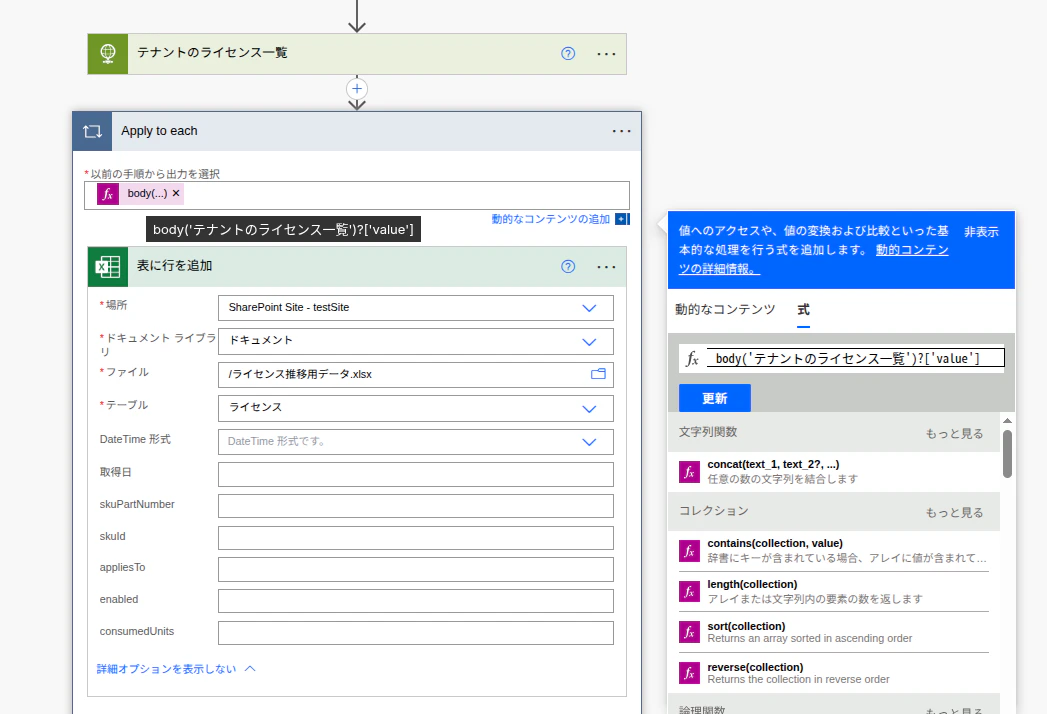
Task: Select the contains(collection, value) function
Action: pos(834,551)
